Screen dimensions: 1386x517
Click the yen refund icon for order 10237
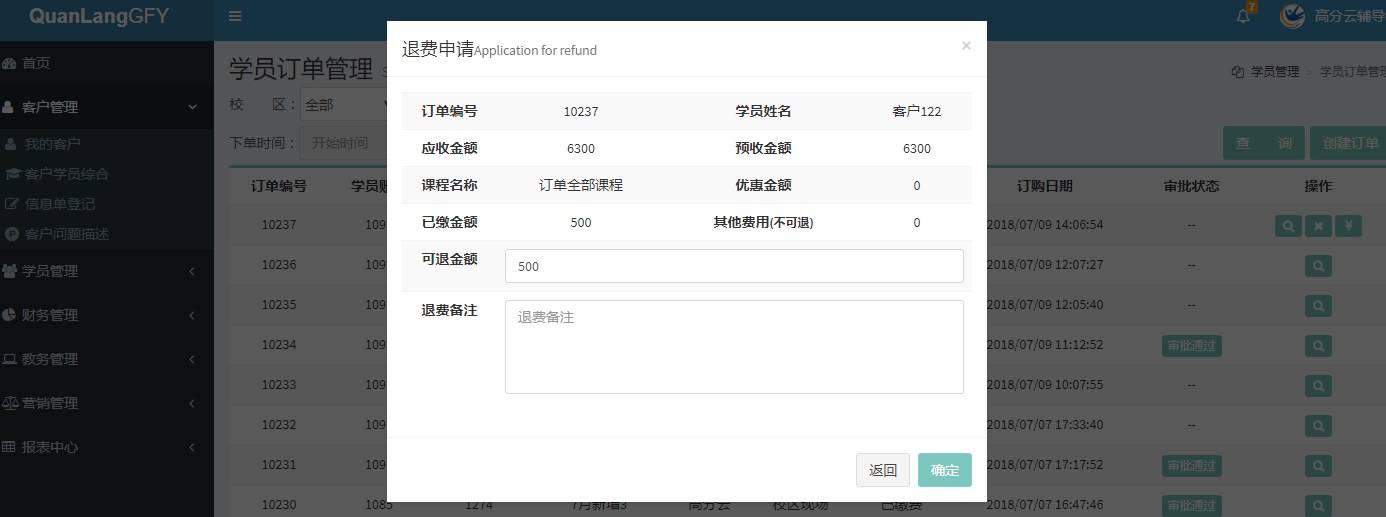1348,226
